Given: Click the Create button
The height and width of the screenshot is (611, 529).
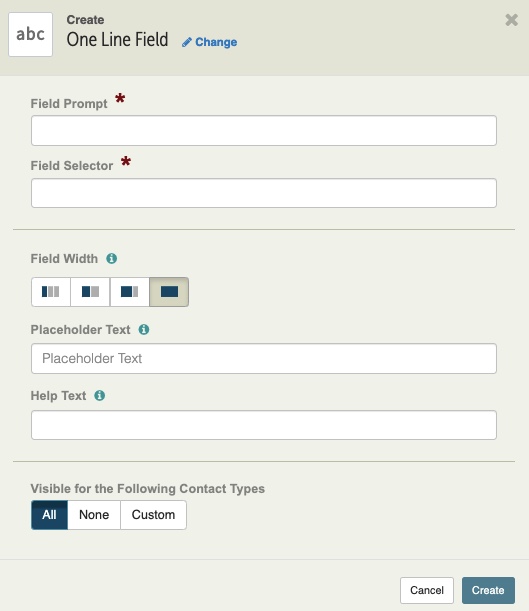Looking at the screenshot, I should coord(488,590).
